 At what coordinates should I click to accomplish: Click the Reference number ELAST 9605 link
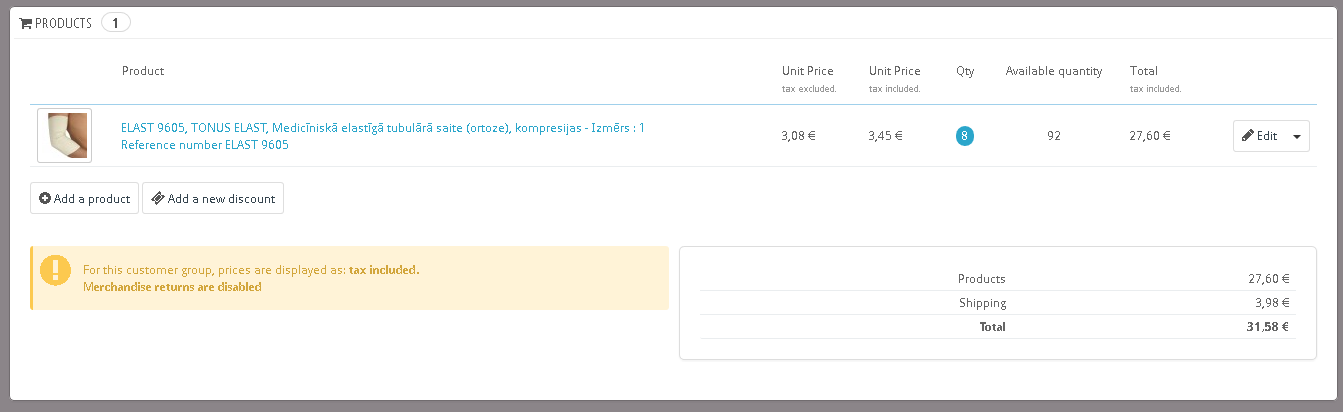[205, 145]
